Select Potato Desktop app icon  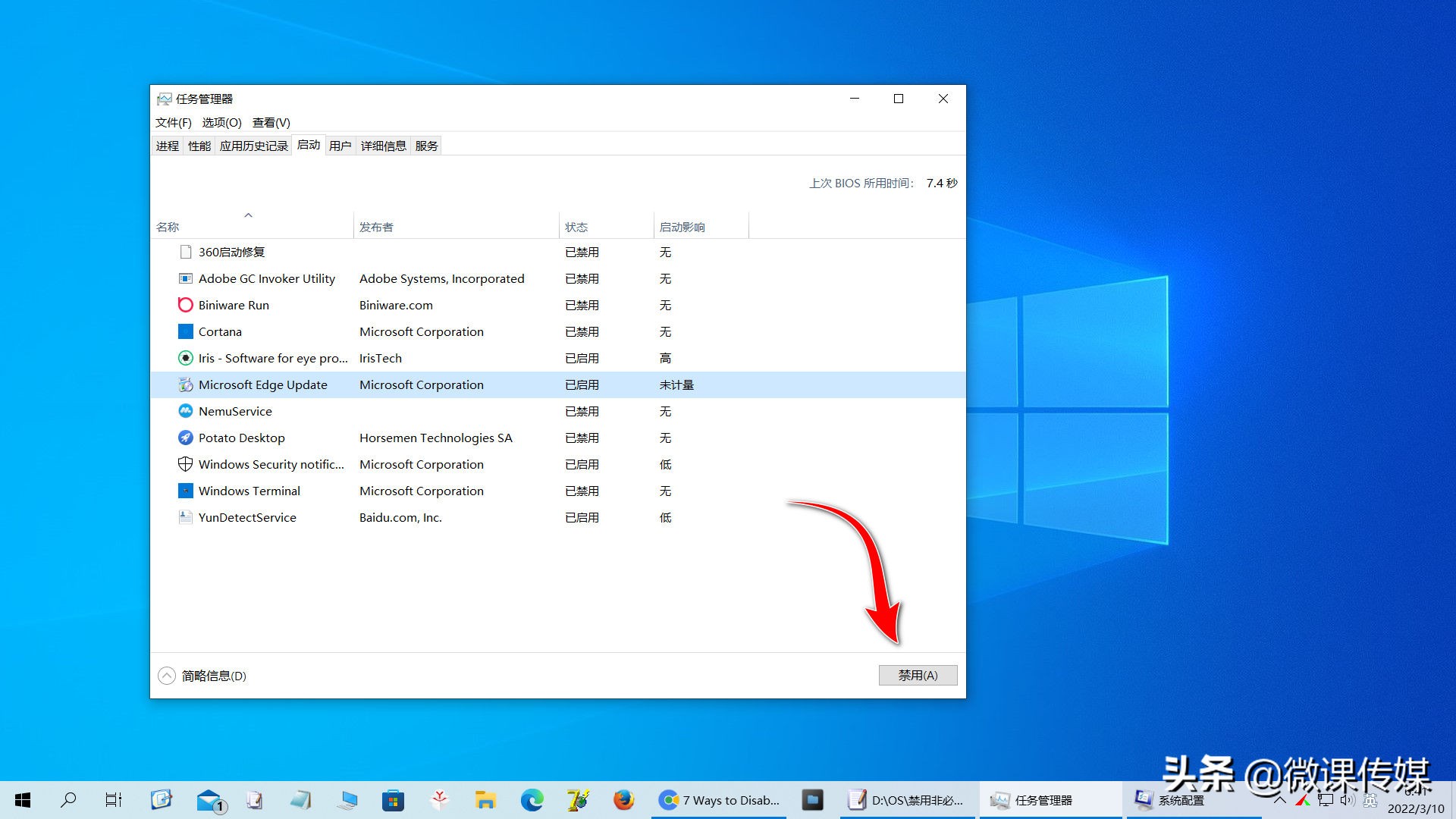click(x=184, y=438)
